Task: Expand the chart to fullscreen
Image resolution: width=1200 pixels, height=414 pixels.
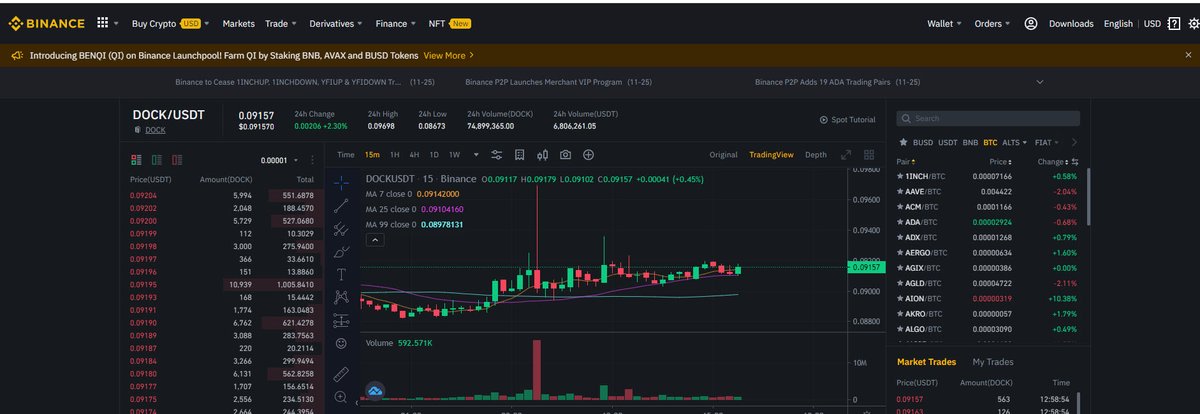Action: (x=846, y=155)
